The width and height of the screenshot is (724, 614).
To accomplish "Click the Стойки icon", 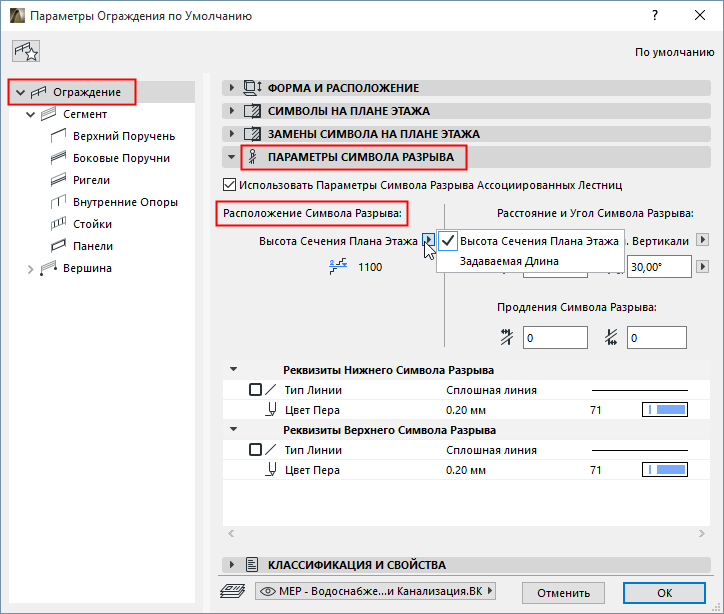I will coord(58,224).
